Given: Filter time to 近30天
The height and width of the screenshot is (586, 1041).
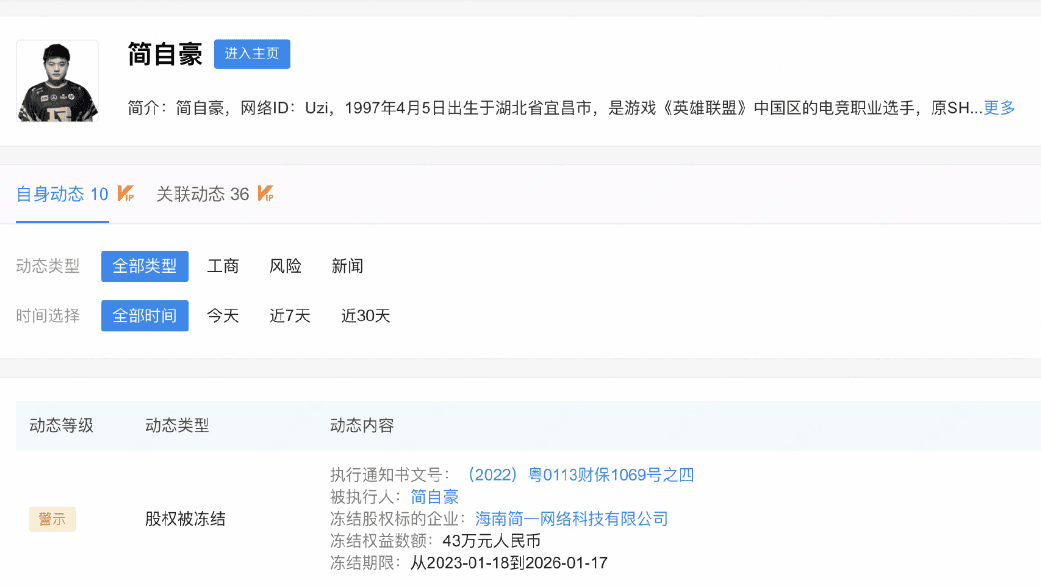Looking at the screenshot, I should click(x=365, y=315).
